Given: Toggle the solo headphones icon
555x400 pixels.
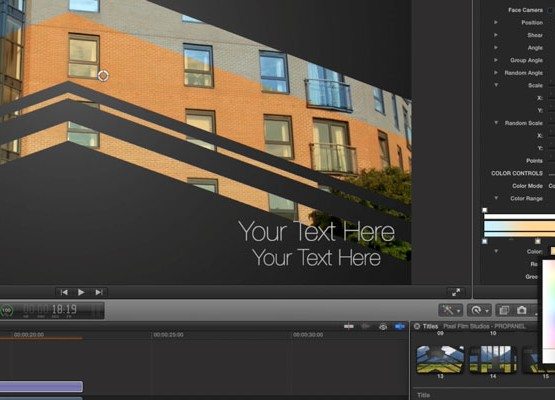Looking at the screenshot, I should click(383, 326).
